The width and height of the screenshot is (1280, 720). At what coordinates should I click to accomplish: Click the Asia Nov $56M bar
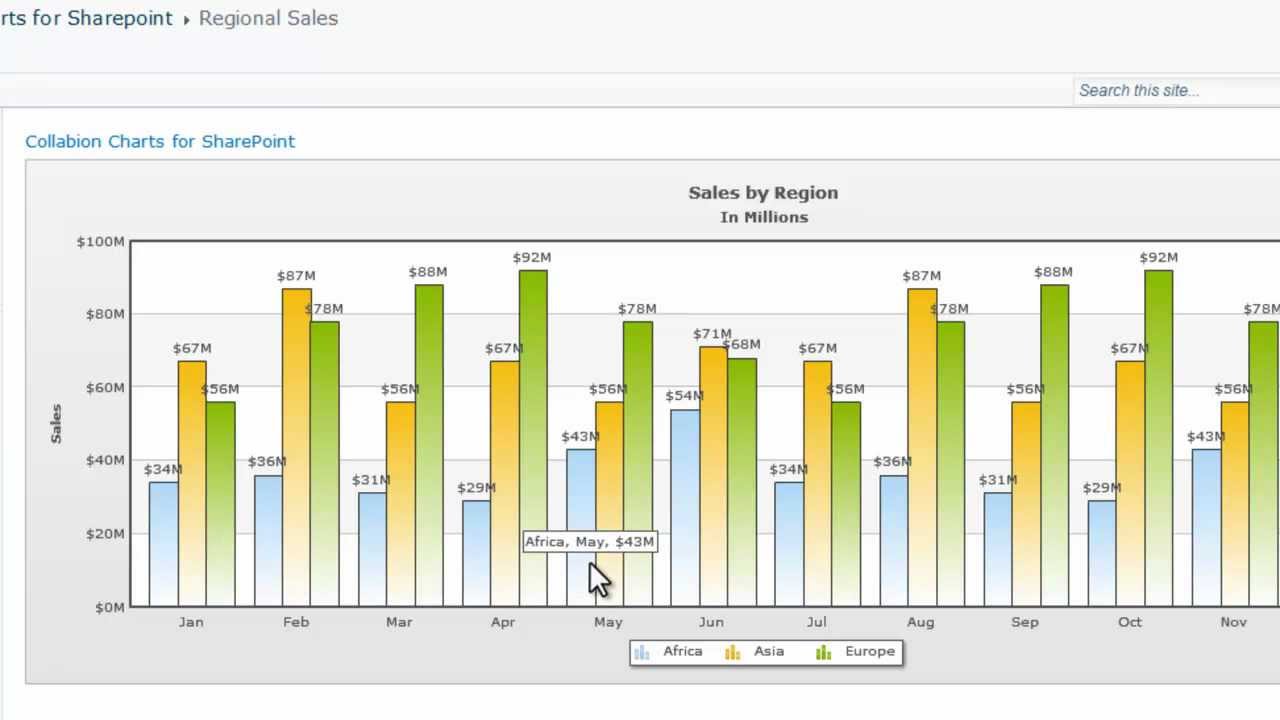click(1235, 504)
